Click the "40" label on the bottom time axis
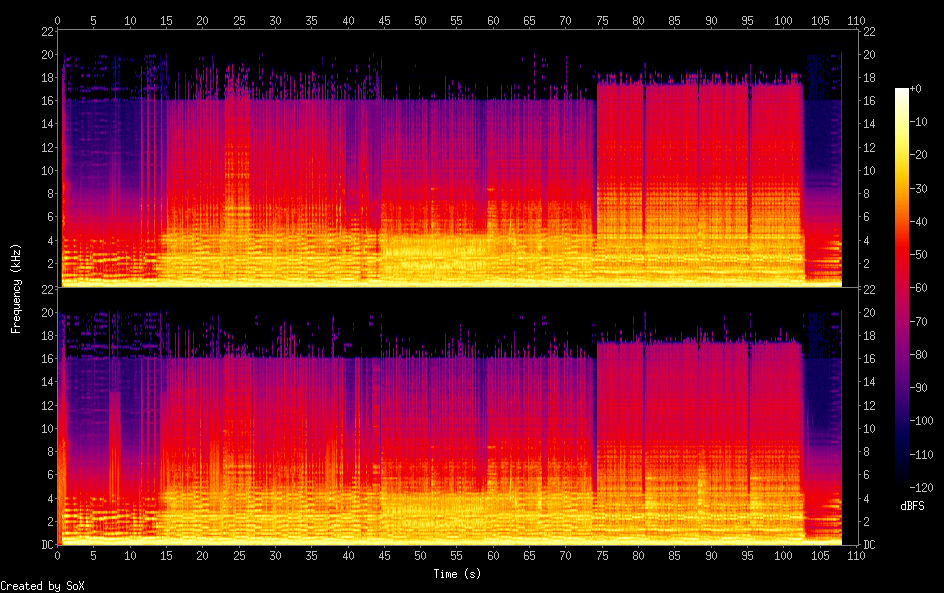Screen dimensions: 944x593 [348, 556]
